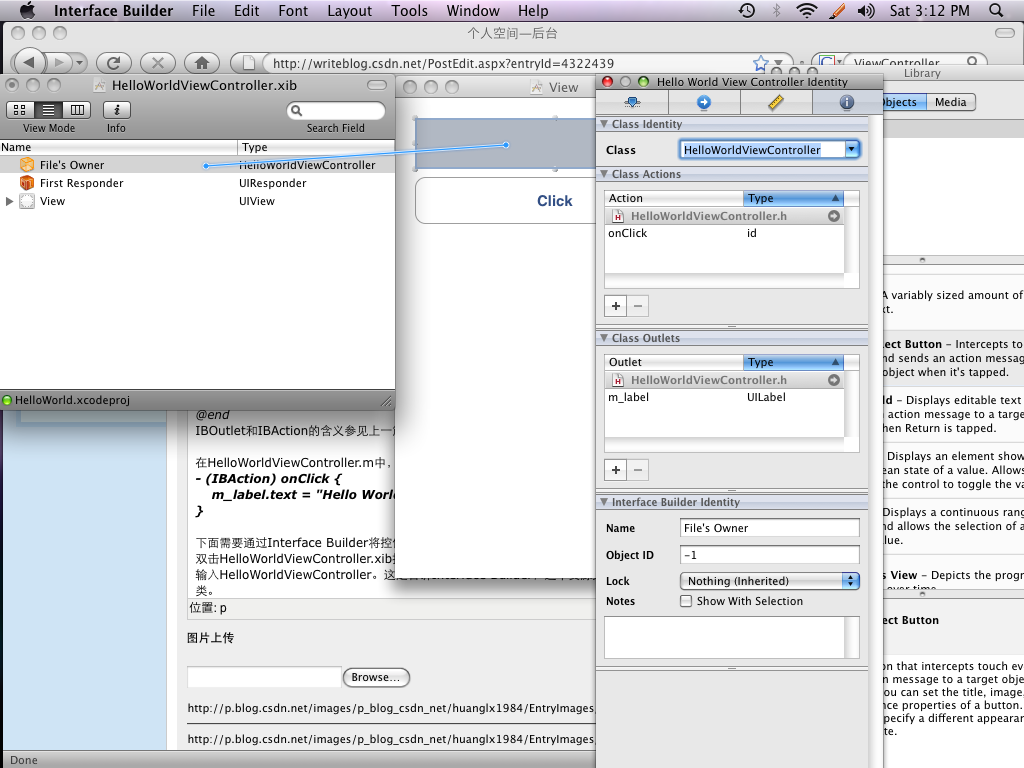The height and width of the screenshot is (768, 1024).
Task: Open the Font menu
Action: coord(293,10)
